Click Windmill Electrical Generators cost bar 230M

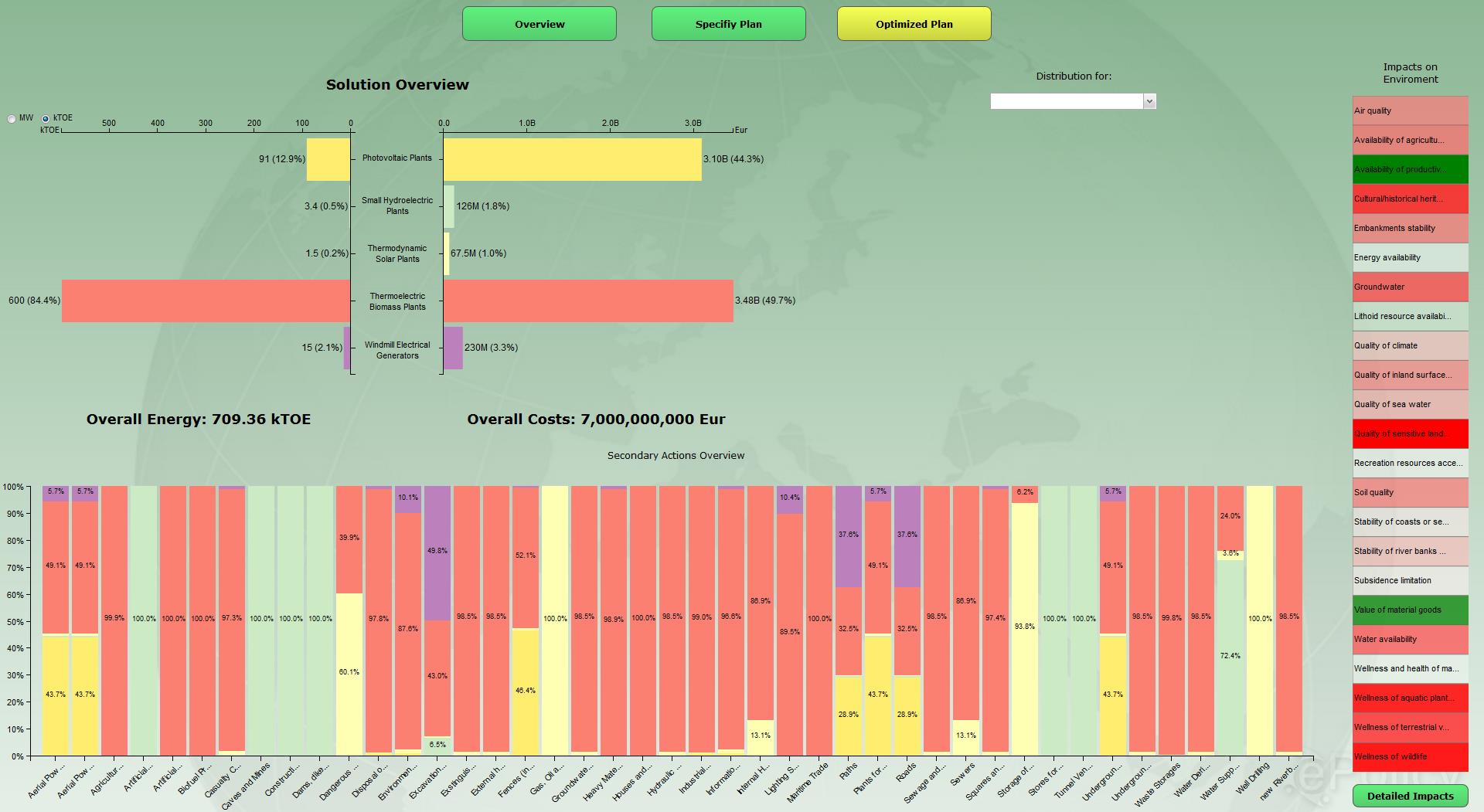click(453, 348)
